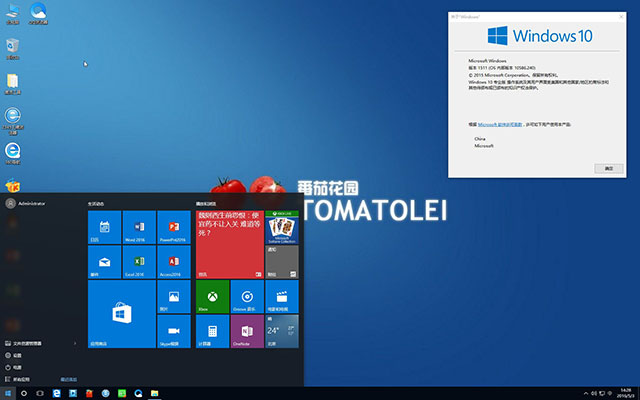
Task: Open the Windows Store tile
Action: click(120, 313)
